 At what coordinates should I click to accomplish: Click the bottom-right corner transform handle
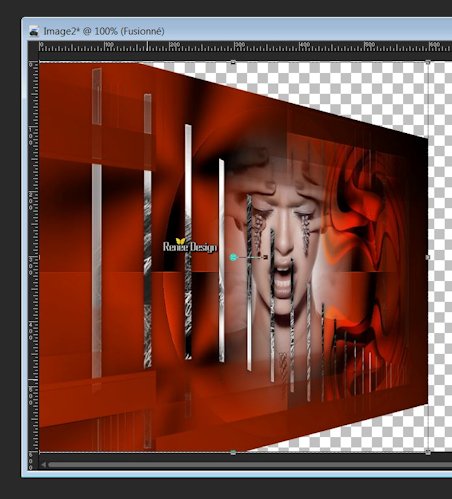pos(428,452)
